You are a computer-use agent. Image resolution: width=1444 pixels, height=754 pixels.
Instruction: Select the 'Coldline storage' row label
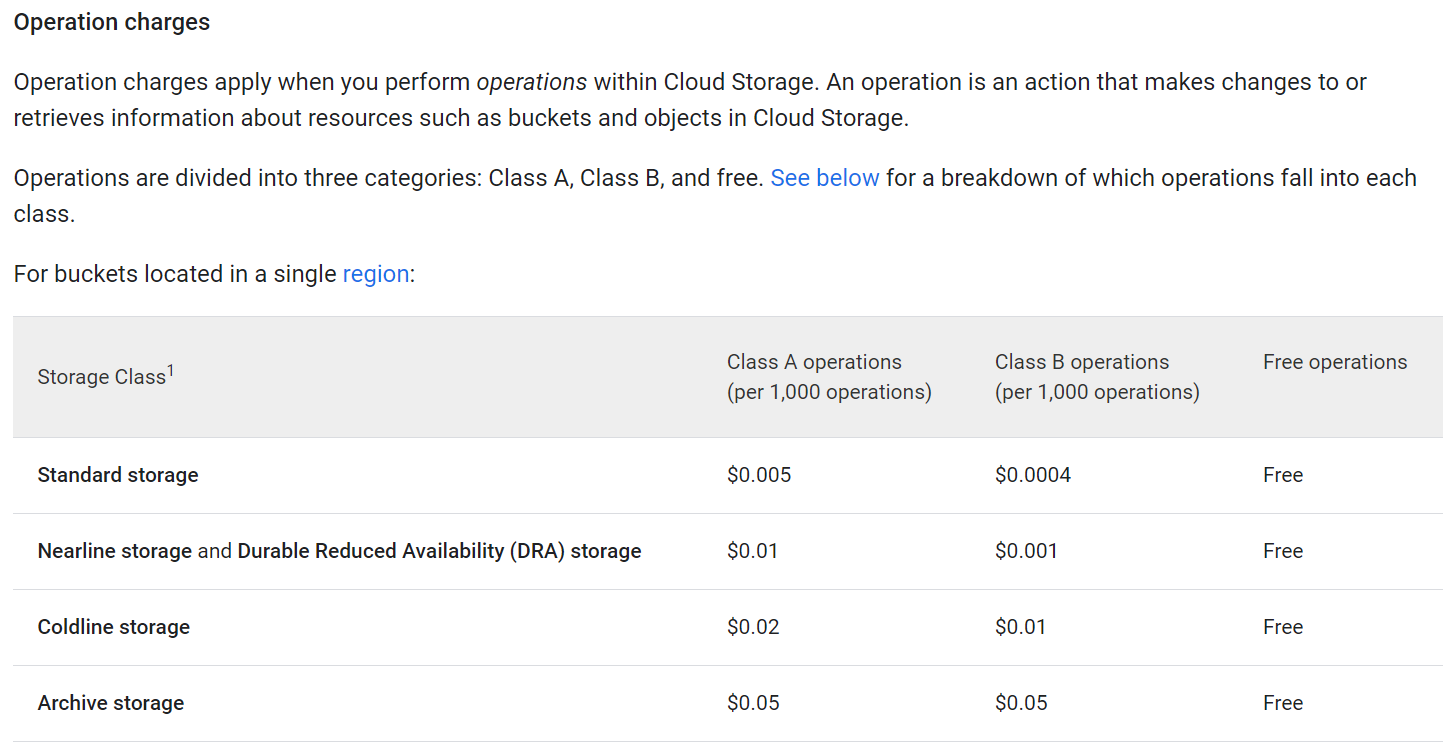point(114,627)
